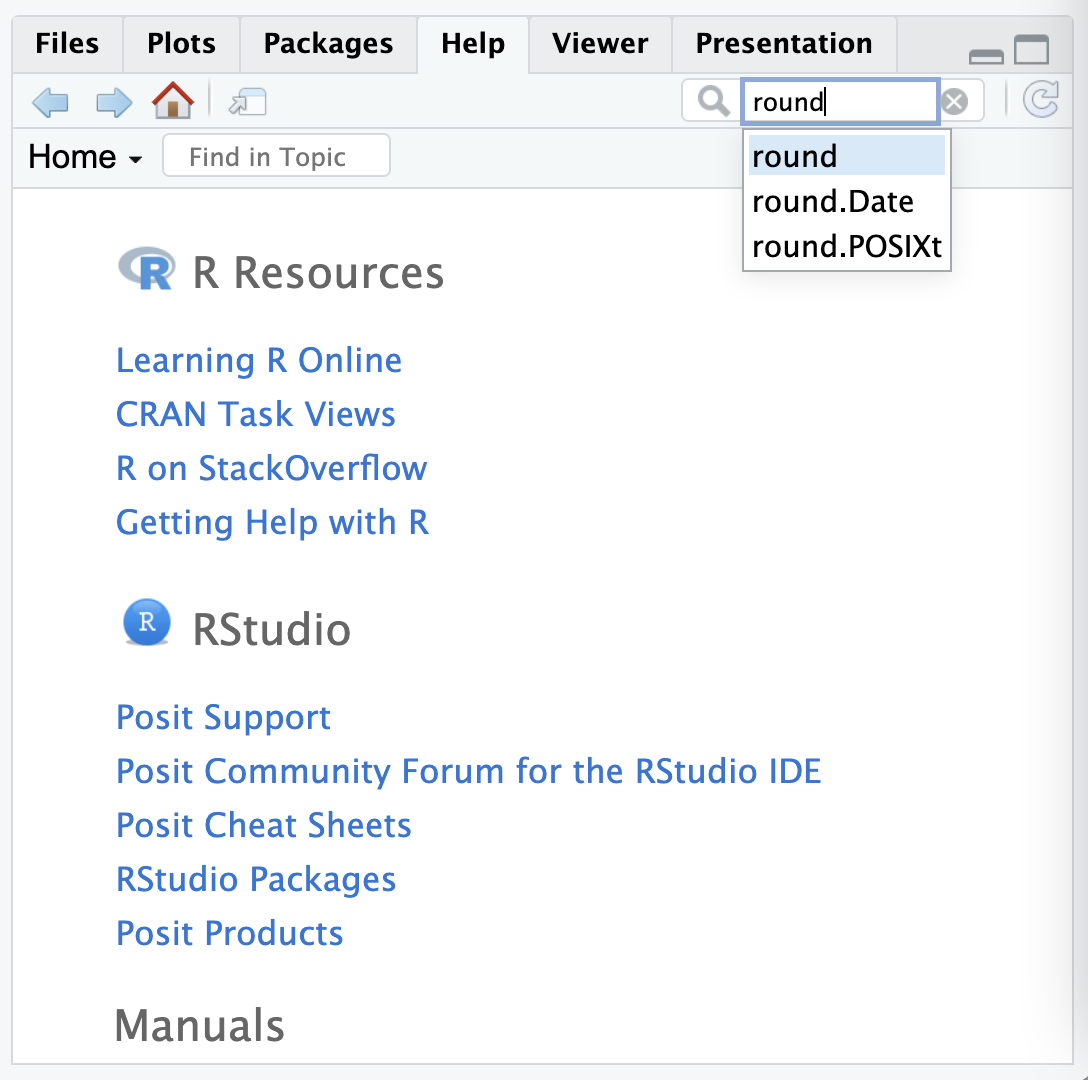
Task: Refresh the help topic
Action: click(x=1040, y=99)
